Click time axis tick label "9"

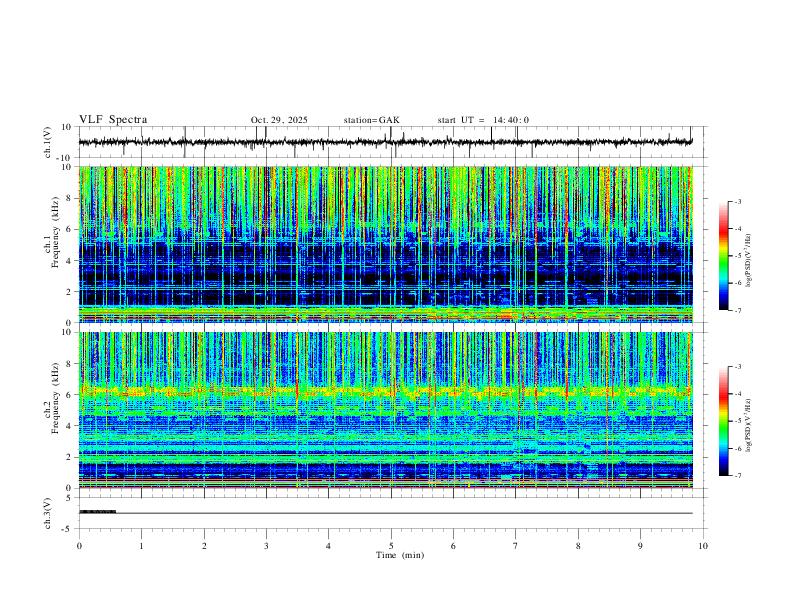point(640,546)
